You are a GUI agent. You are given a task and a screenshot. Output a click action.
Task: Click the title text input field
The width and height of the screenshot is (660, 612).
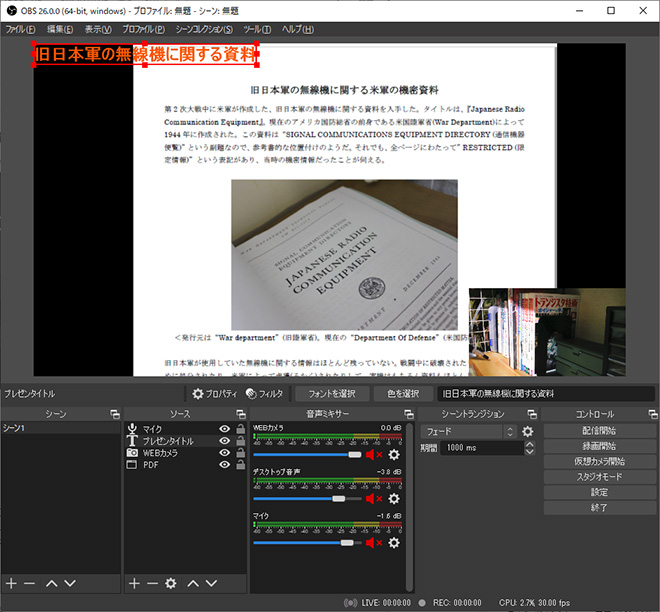click(x=546, y=394)
